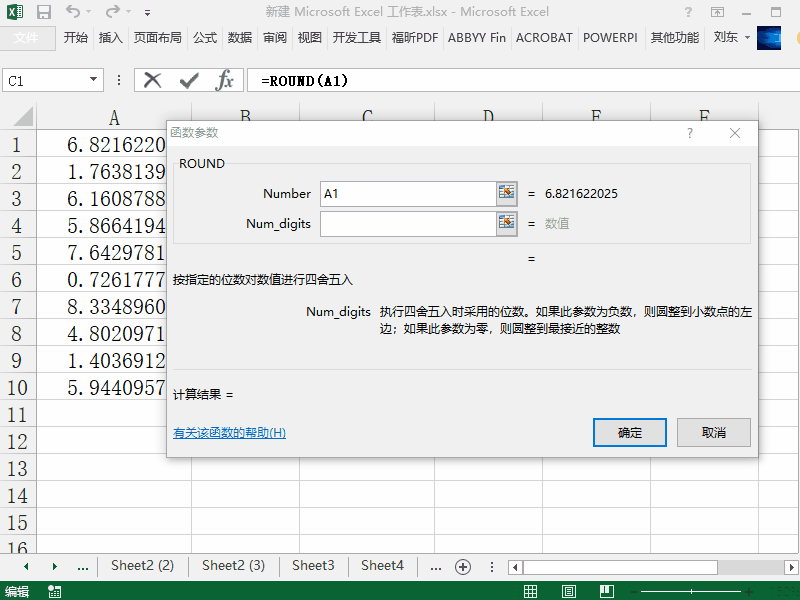
Task: Open 有关该函数的帮助 link
Action: [x=230, y=433]
